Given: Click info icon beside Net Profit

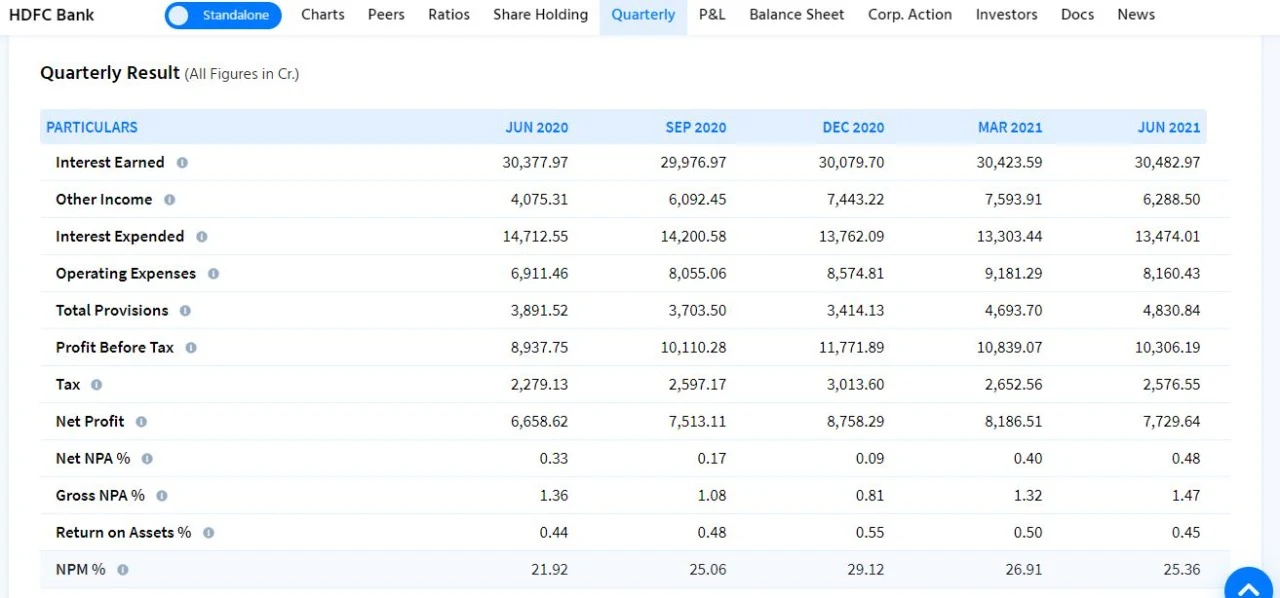Looking at the screenshot, I should 141,422.
